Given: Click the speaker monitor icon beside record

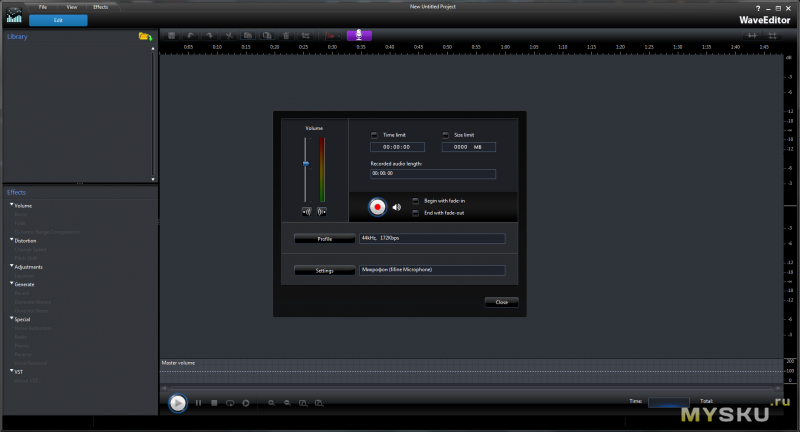Looking at the screenshot, I should click(397, 208).
